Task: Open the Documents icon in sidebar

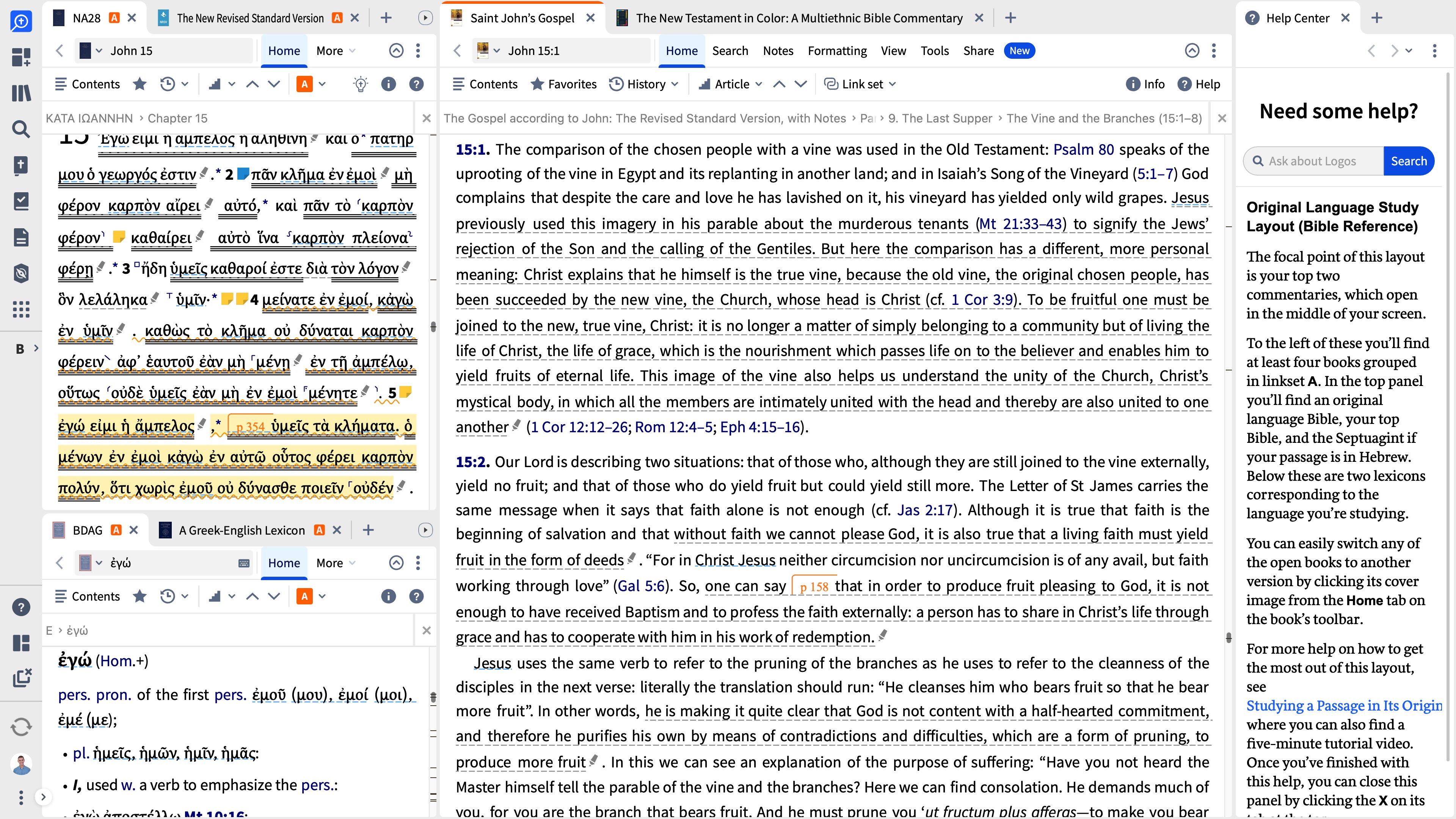Action: click(x=21, y=237)
